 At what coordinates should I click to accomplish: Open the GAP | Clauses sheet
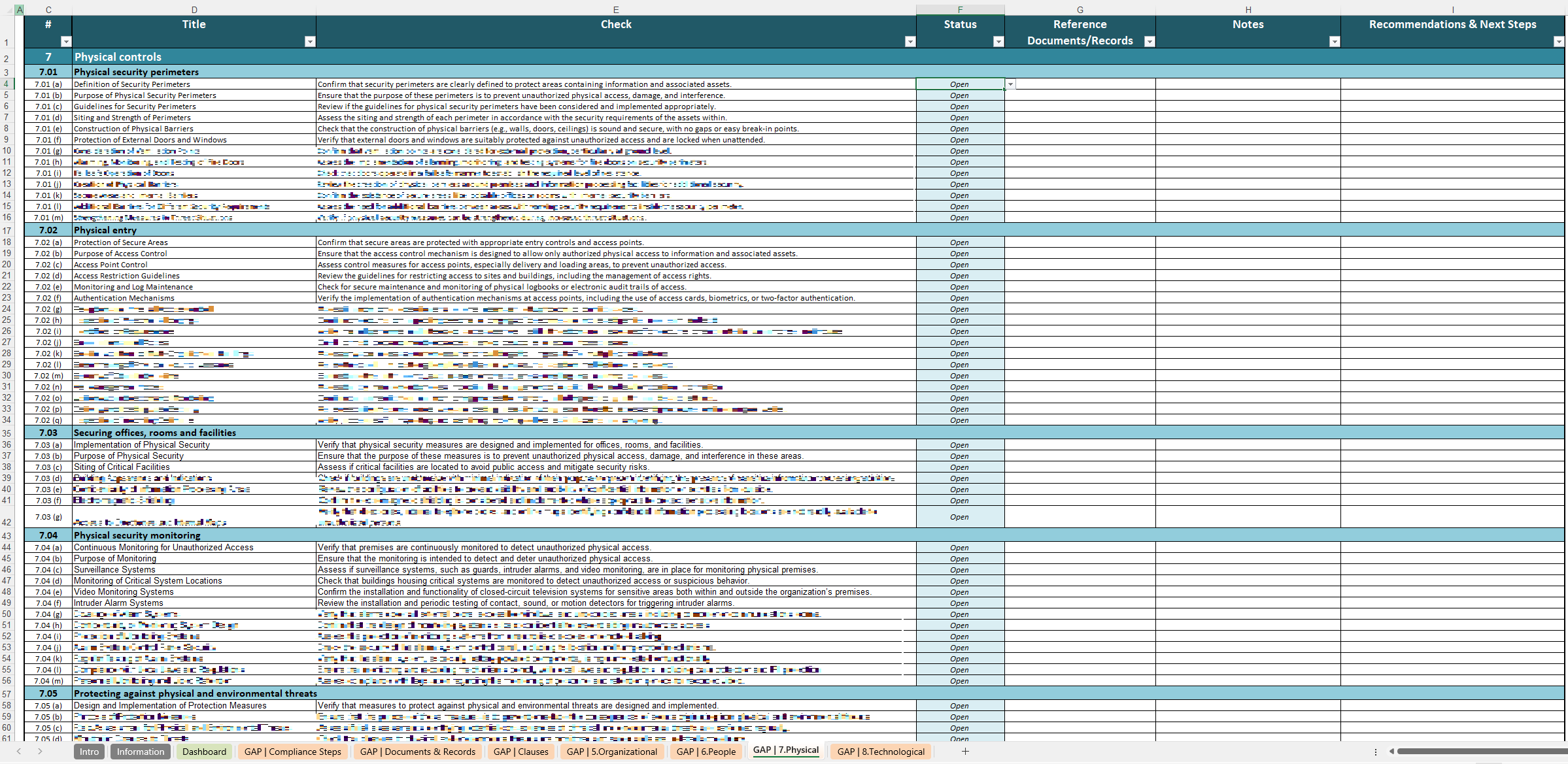point(520,752)
